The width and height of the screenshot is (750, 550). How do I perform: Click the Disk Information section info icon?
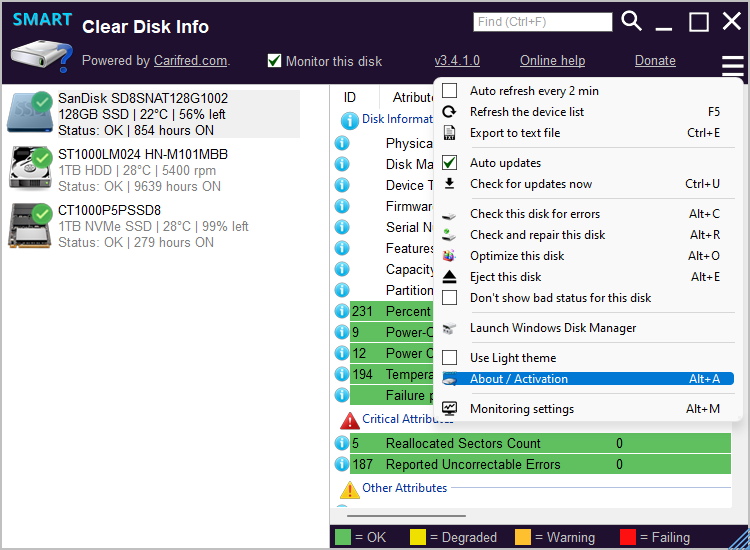point(350,121)
